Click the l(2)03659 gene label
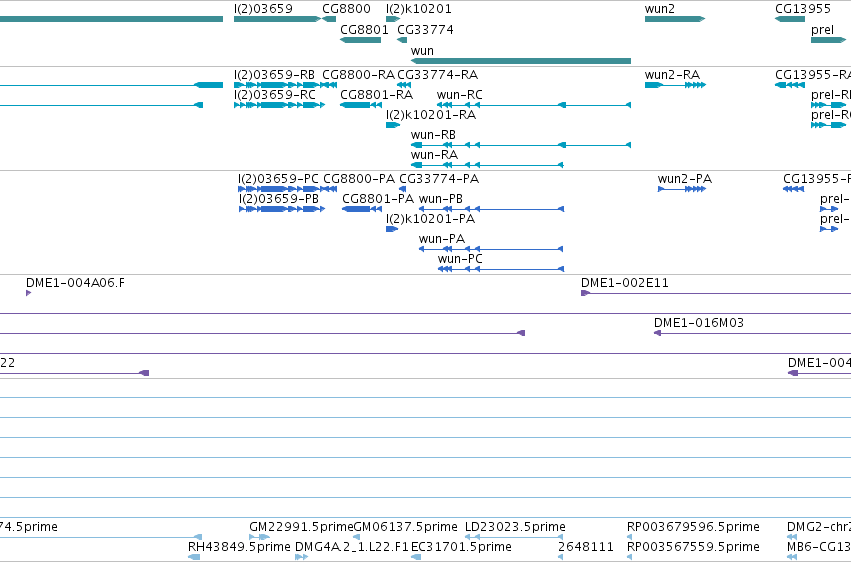851x562 pixels. [263, 9]
